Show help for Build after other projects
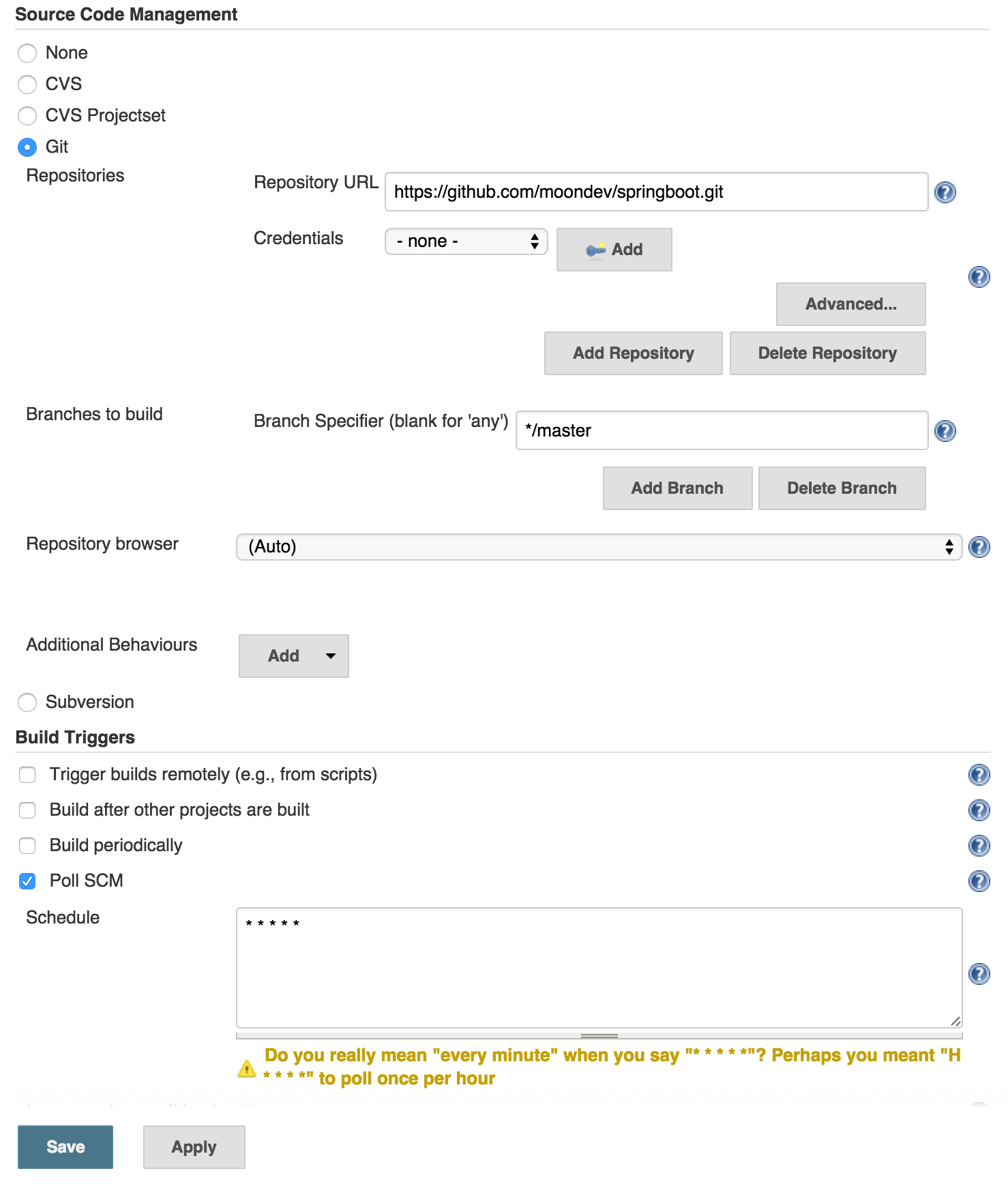This screenshot has height=1184, width=1008. coord(979,810)
